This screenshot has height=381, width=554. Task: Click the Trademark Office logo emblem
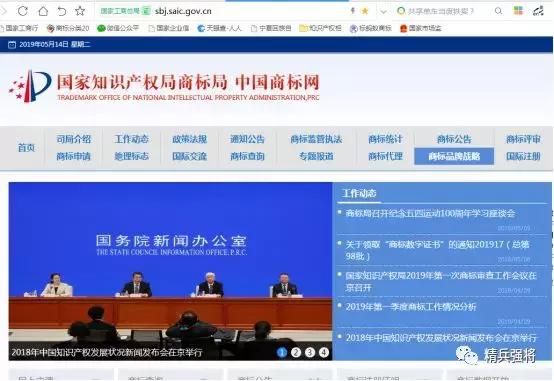point(30,86)
